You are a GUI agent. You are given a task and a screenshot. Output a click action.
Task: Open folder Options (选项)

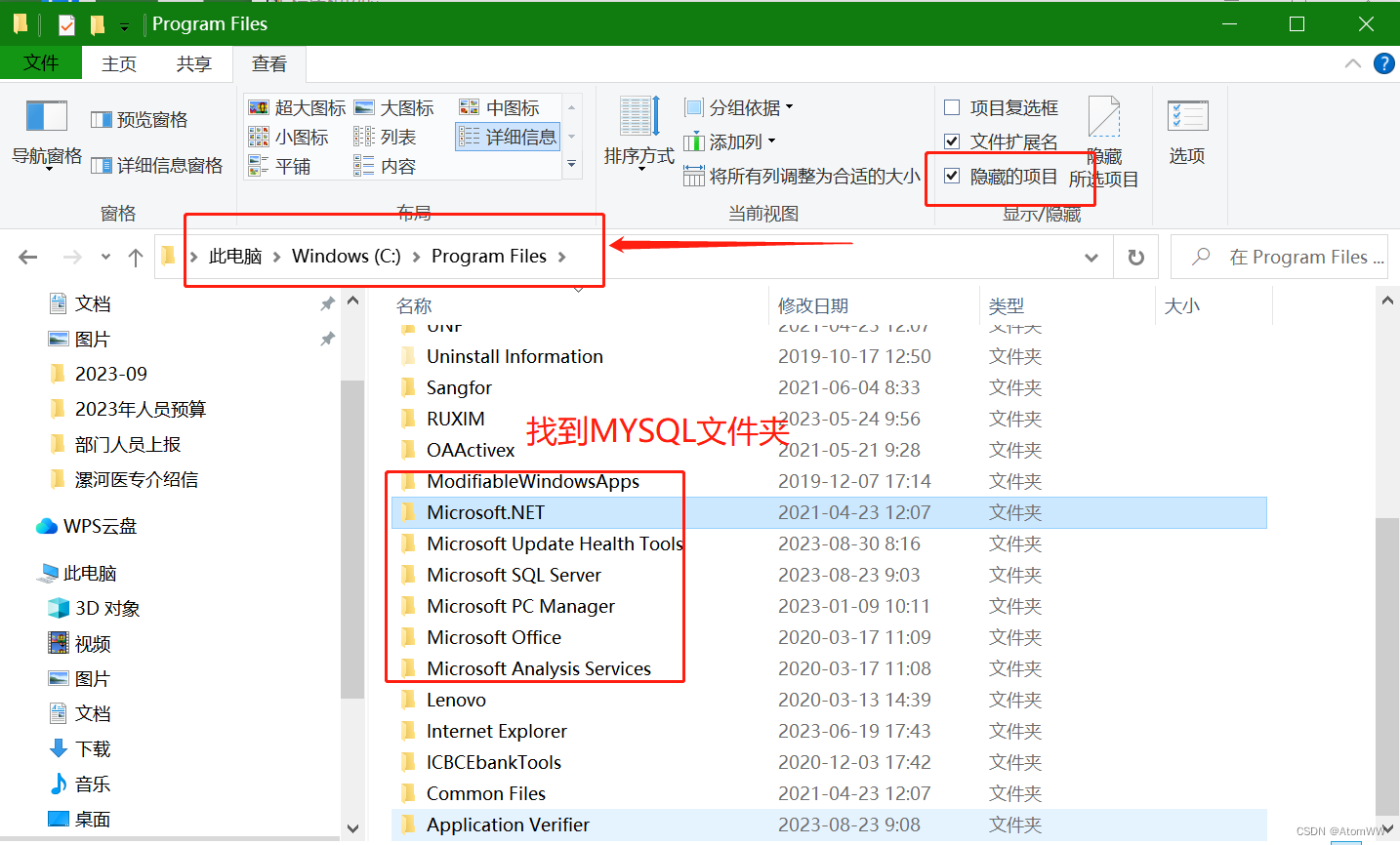click(x=1187, y=132)
